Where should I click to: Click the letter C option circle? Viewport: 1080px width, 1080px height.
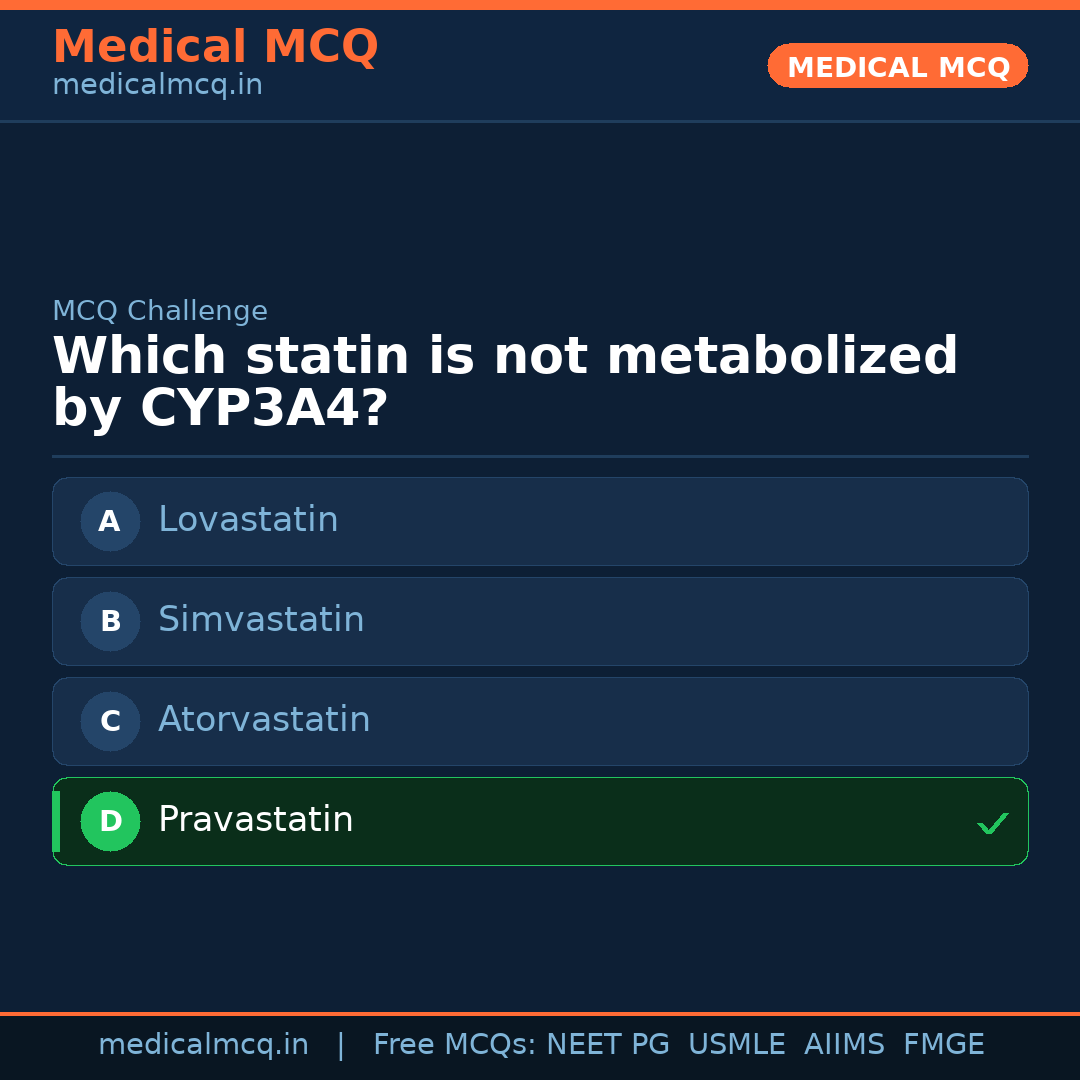tap(110, 721)
